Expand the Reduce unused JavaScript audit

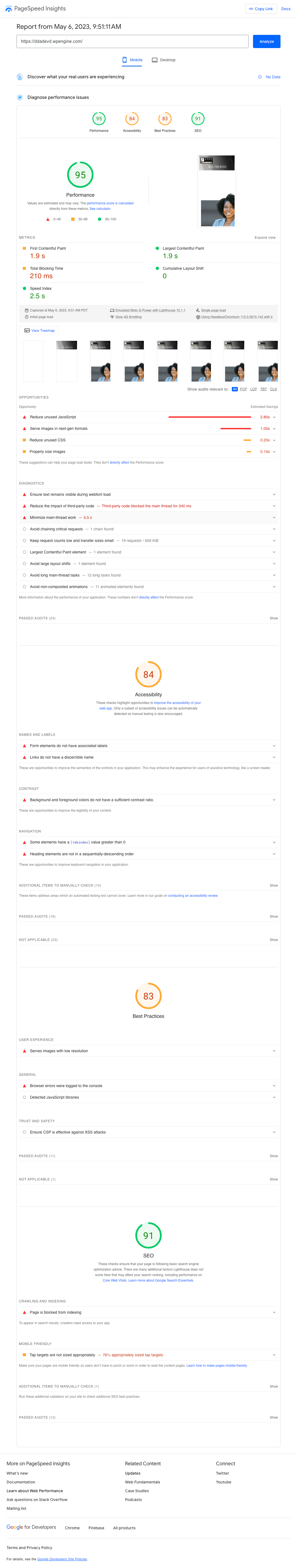(x=148, y=417)
